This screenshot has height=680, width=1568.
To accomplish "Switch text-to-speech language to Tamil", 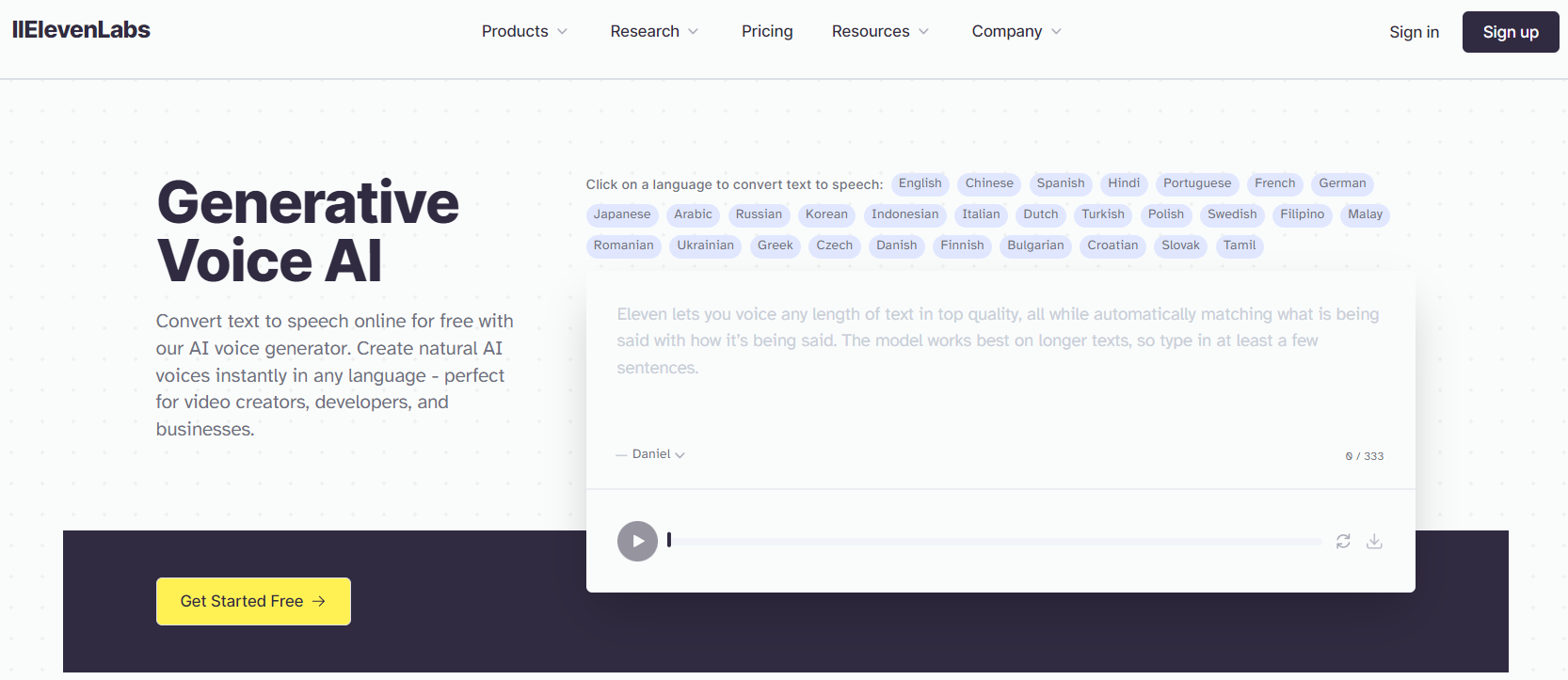I will point(1239,245).
